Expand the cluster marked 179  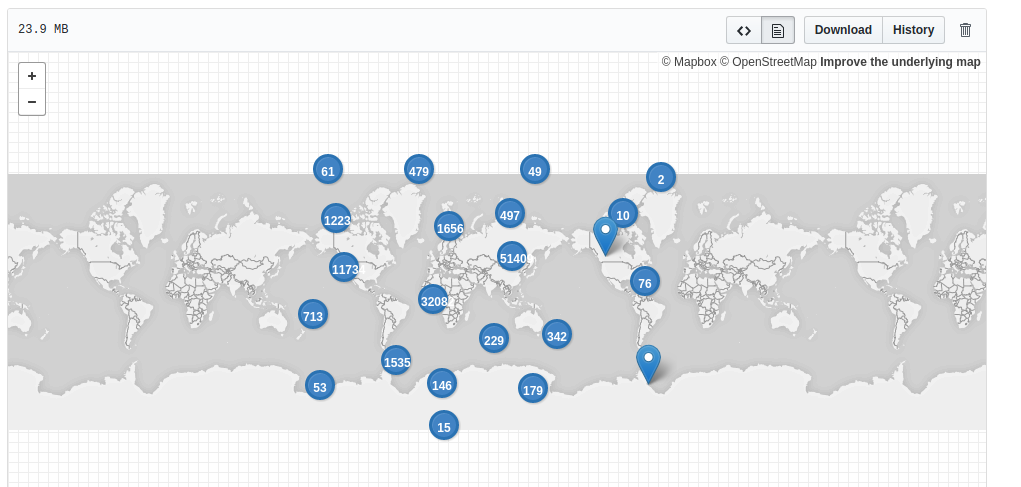coord(533,389)
